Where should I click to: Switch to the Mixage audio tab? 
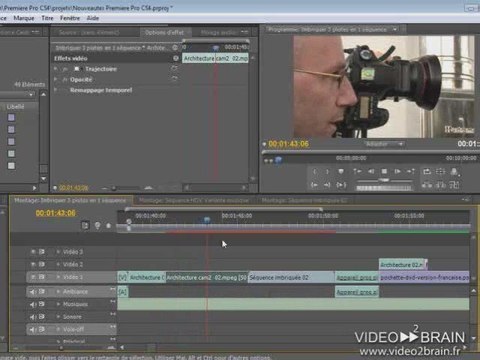219,32
